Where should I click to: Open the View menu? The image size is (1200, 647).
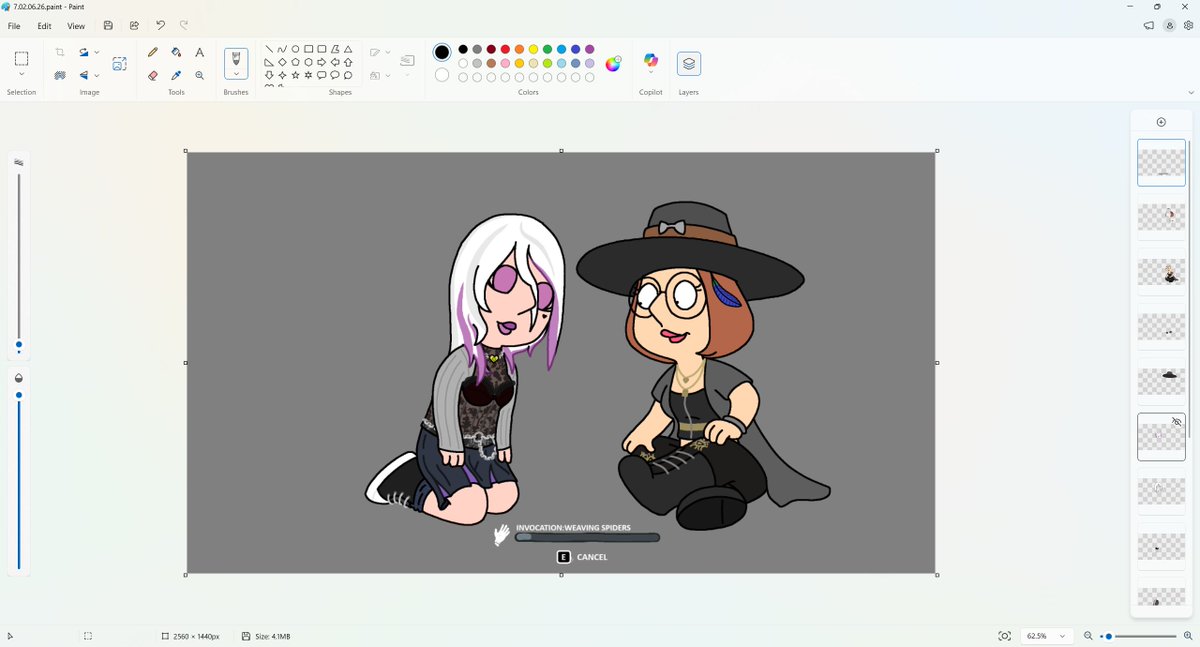click(x=76, y=26)
